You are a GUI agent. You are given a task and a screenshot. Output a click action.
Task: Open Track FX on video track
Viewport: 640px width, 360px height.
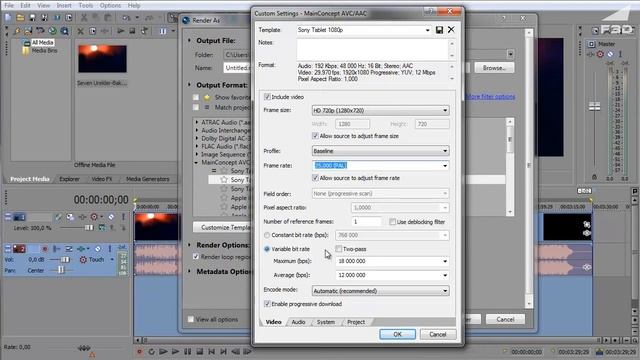click(x=82, y=217)
